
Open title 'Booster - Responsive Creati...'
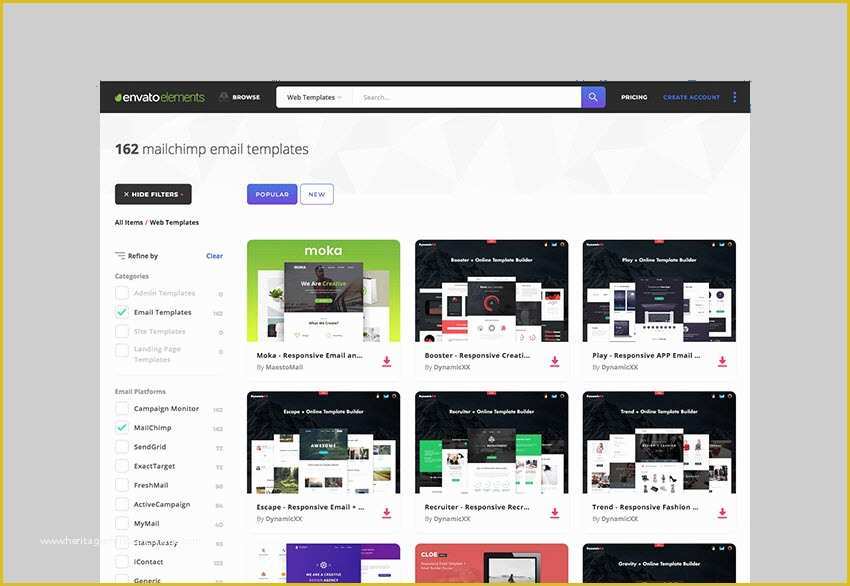[x=477, y=356]
